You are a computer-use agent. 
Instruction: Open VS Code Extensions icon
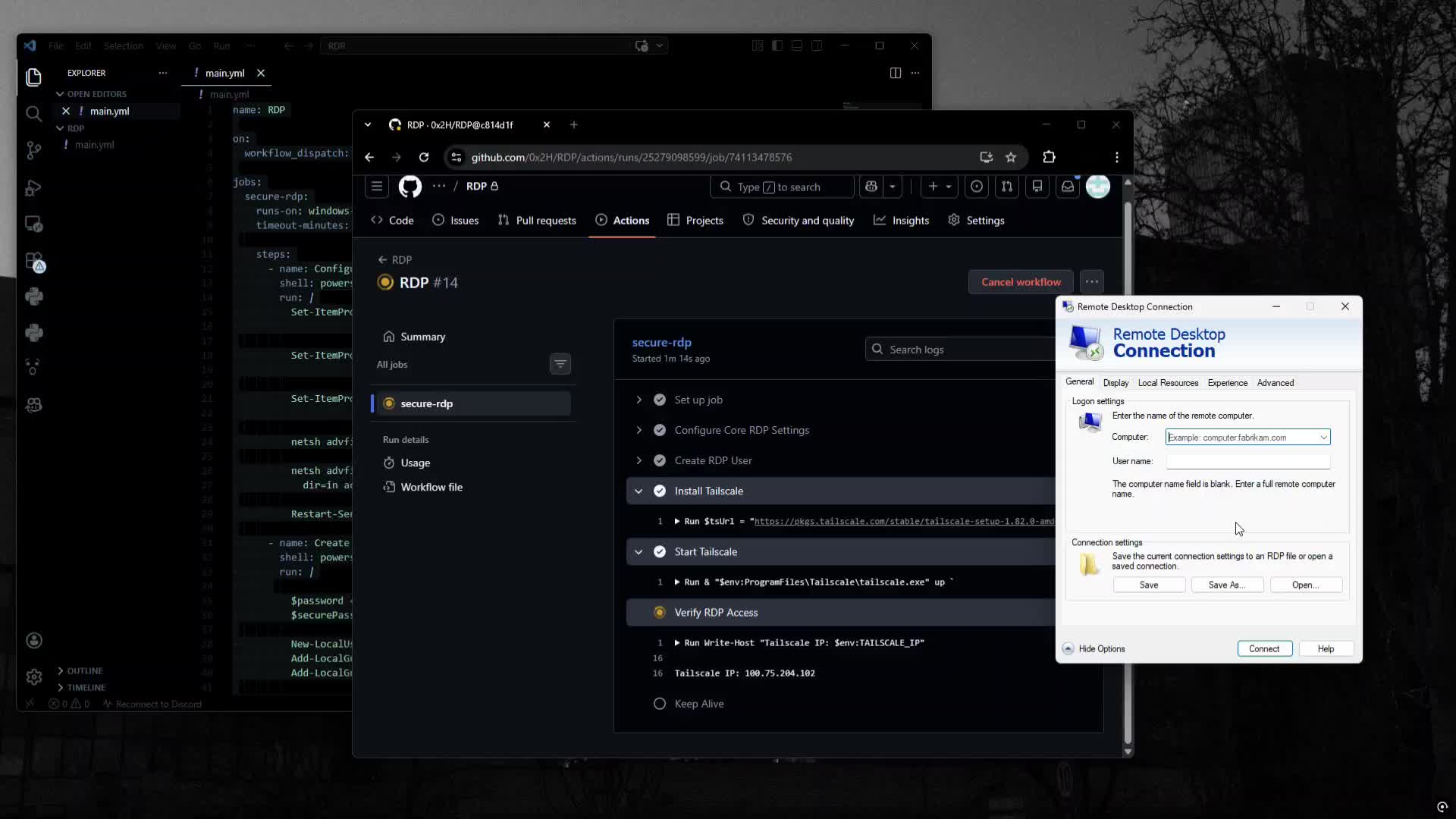pos(33,261)
